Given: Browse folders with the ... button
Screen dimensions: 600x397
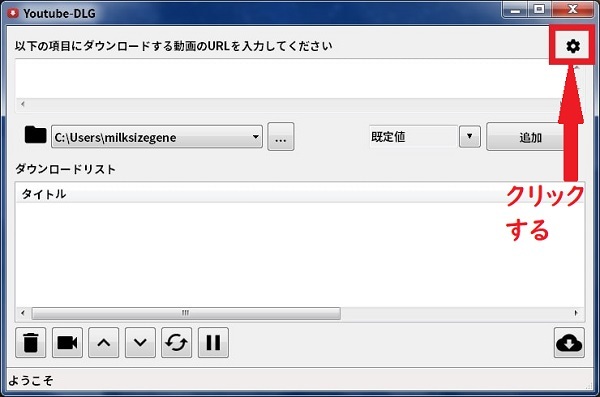Looking at the screenshot, I should pyautogui.click(x=280, y=137).
